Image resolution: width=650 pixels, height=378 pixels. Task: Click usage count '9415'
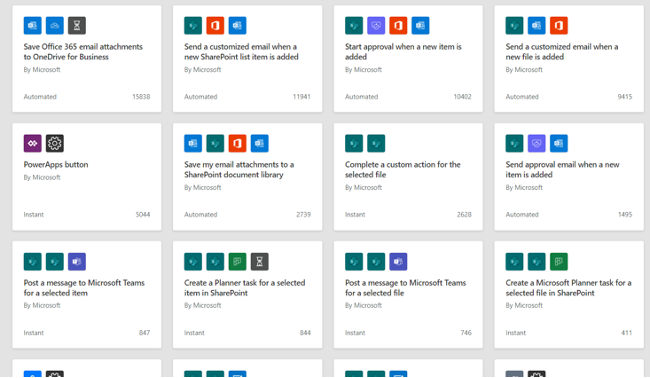(x=625, y=97)
